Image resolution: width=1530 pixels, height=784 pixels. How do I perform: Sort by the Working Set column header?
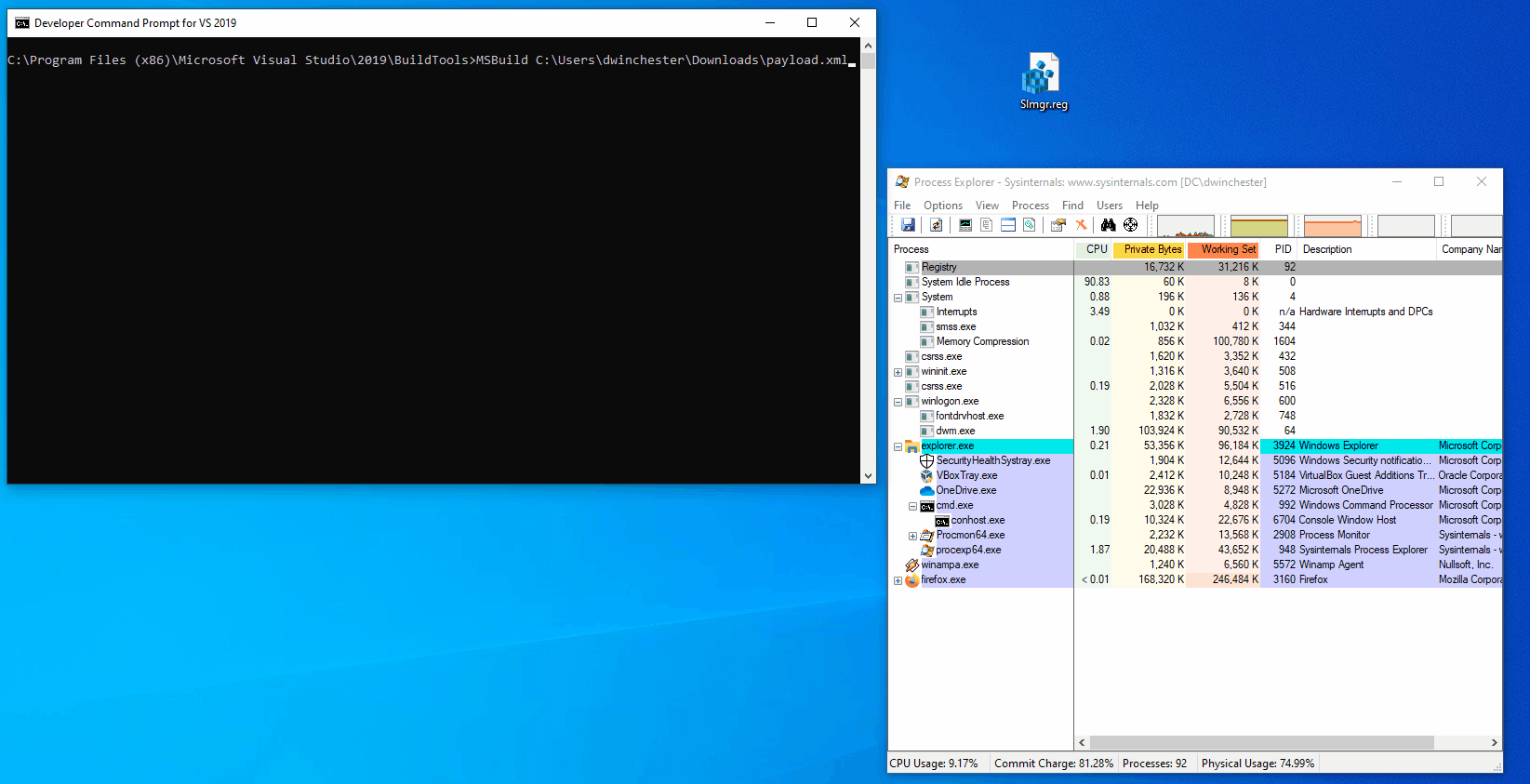point(1223,249)
